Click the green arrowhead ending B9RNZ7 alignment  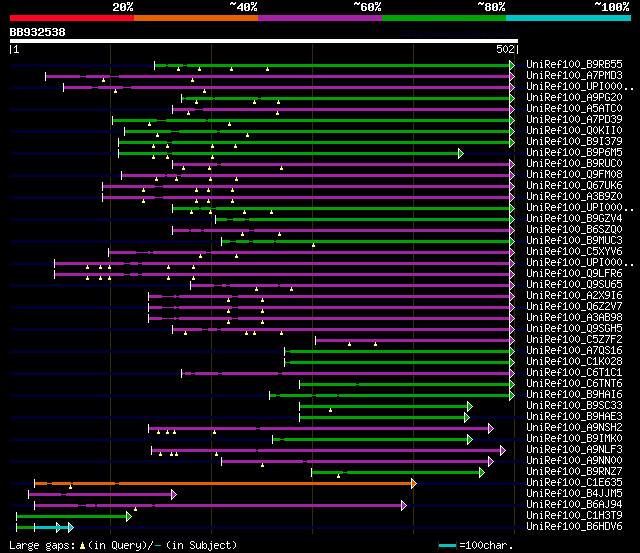[482, 473]
